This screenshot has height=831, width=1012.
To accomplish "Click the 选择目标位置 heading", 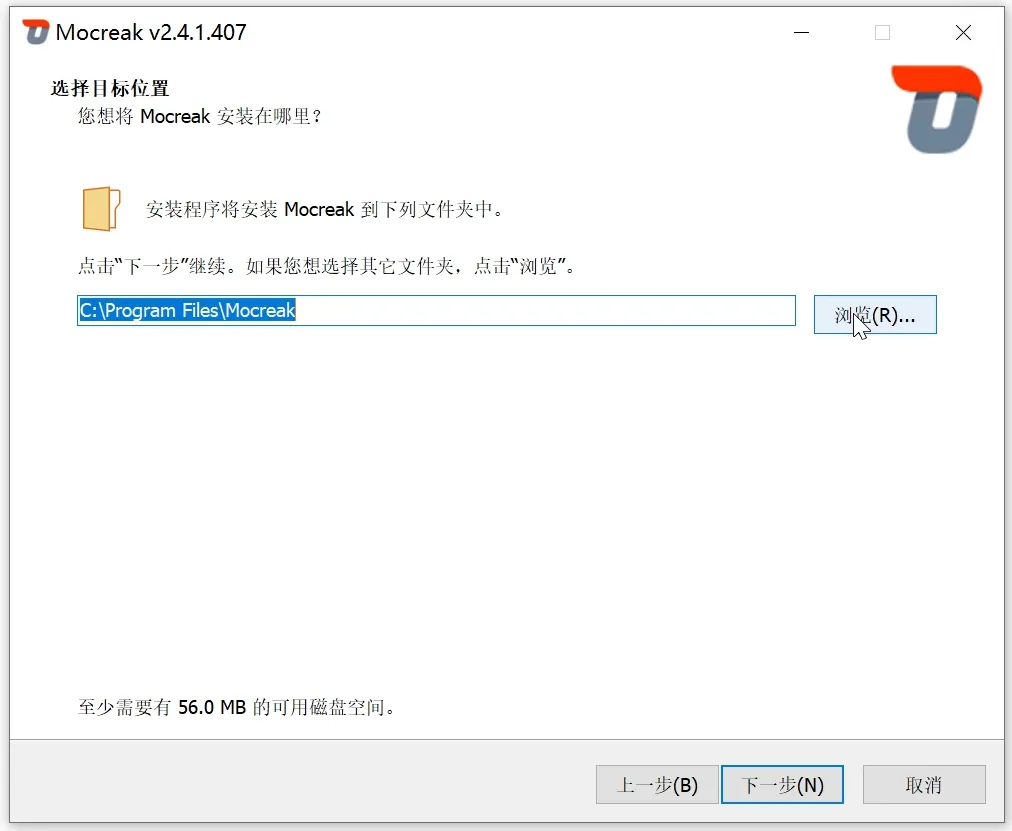I will pos(110,88).
